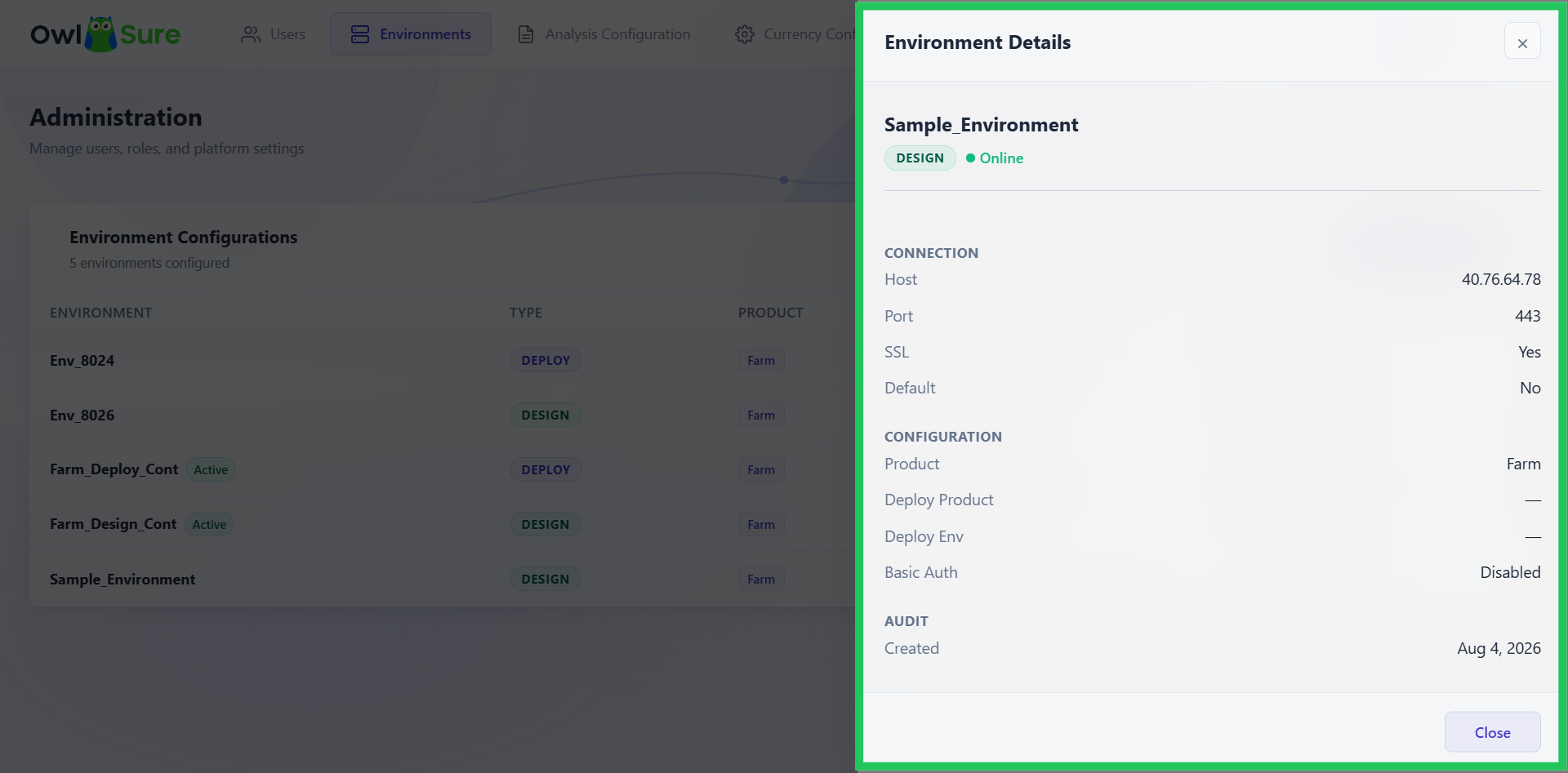Click the DEPLOY type badge for Env_8024
The height and width of the screenshot is (773, 1568).
point(546,360)
